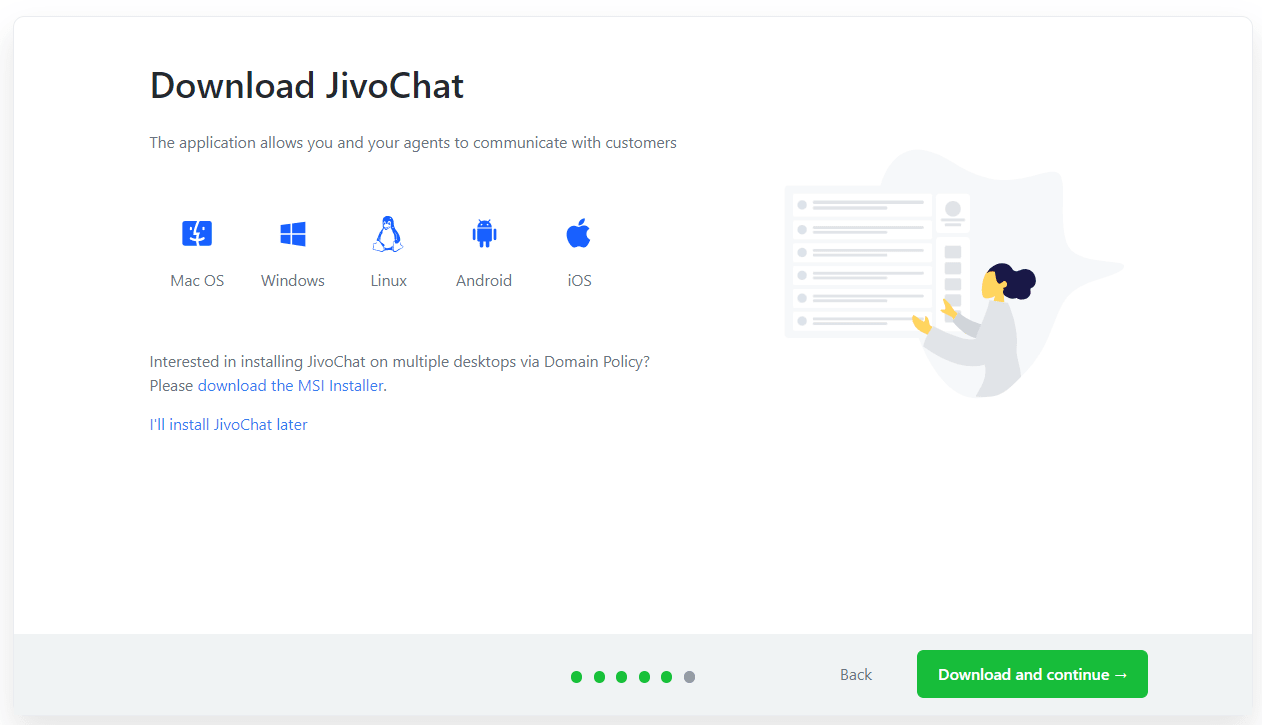Jump to first green progress dot

577,677
